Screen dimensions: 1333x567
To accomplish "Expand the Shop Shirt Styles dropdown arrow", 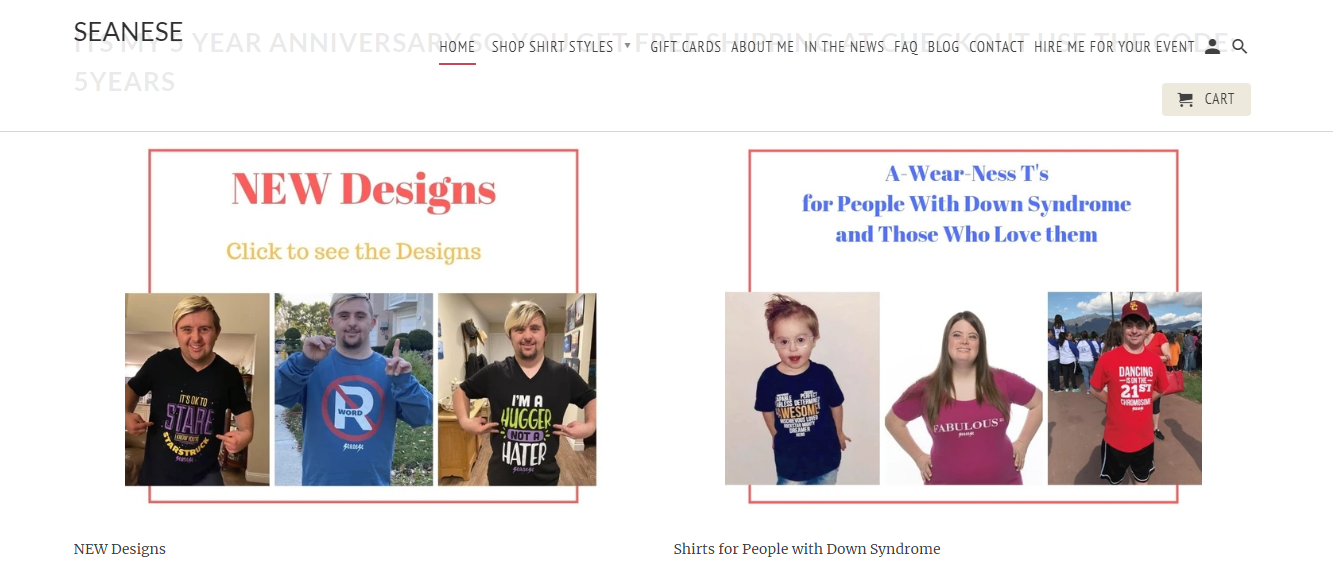I will click(x=627, y=46).
